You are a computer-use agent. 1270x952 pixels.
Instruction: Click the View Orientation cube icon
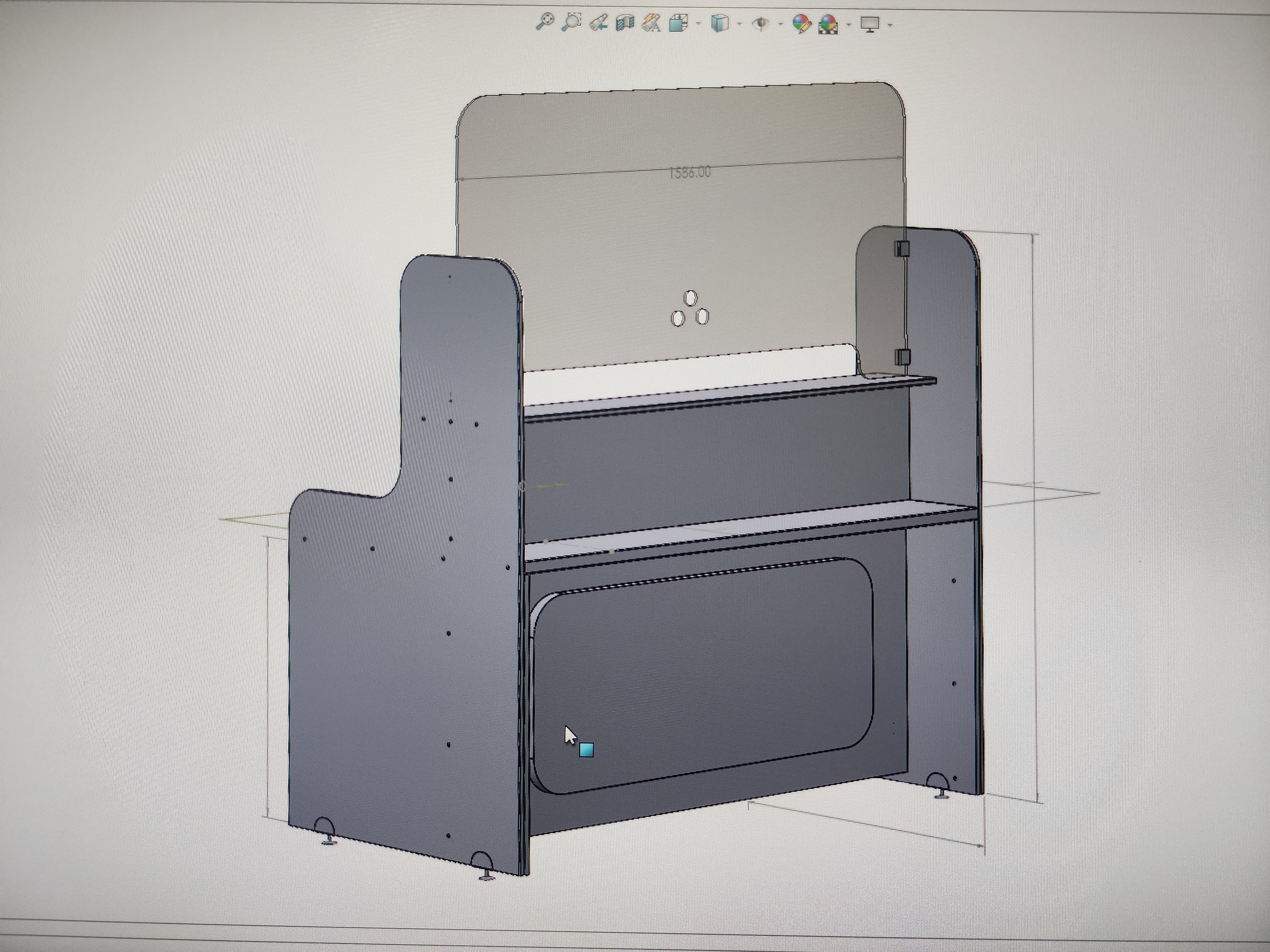click(x=678, y=23)
